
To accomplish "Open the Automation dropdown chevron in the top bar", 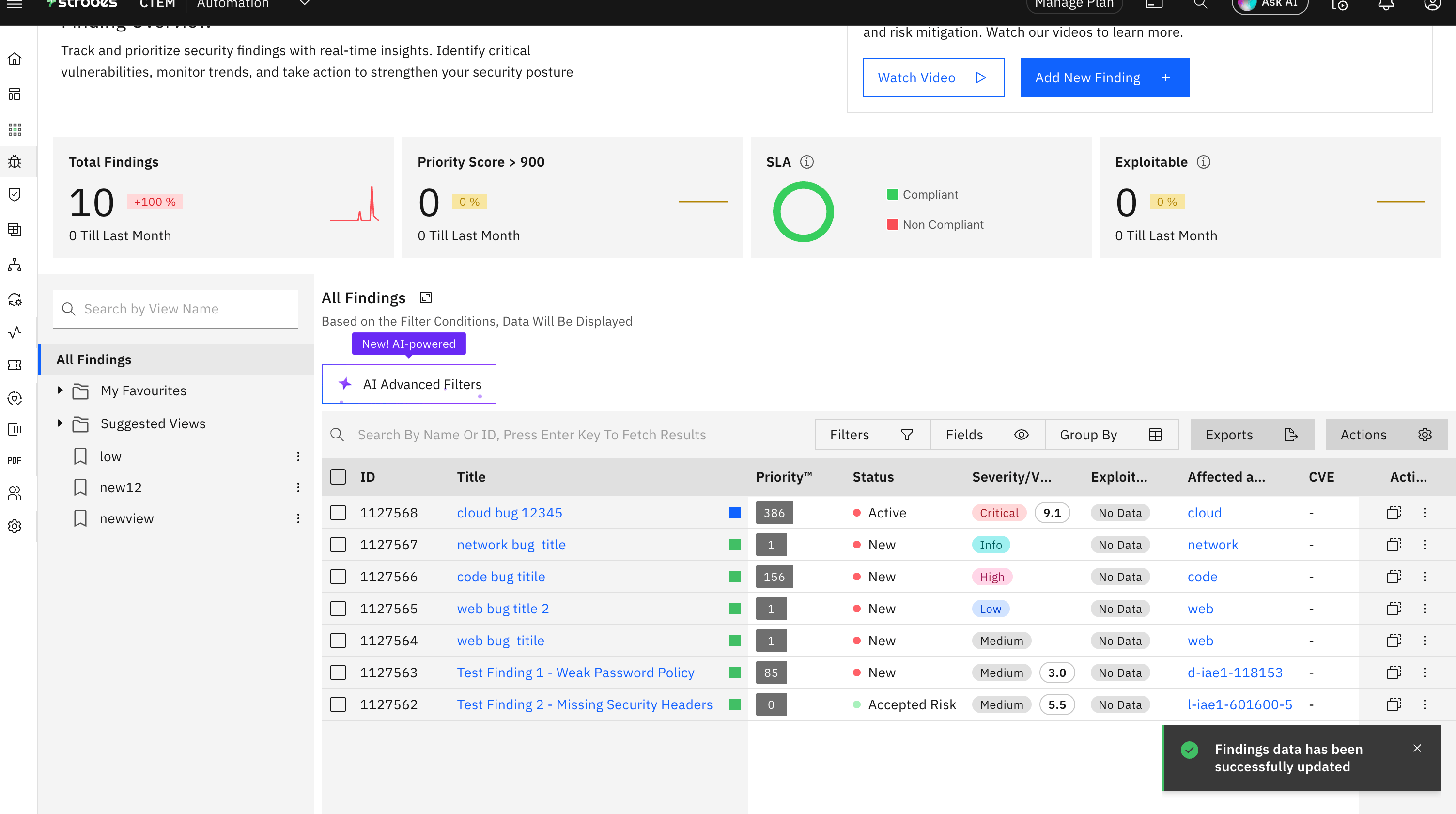I will pyautogui.click(x=304, y=3).
